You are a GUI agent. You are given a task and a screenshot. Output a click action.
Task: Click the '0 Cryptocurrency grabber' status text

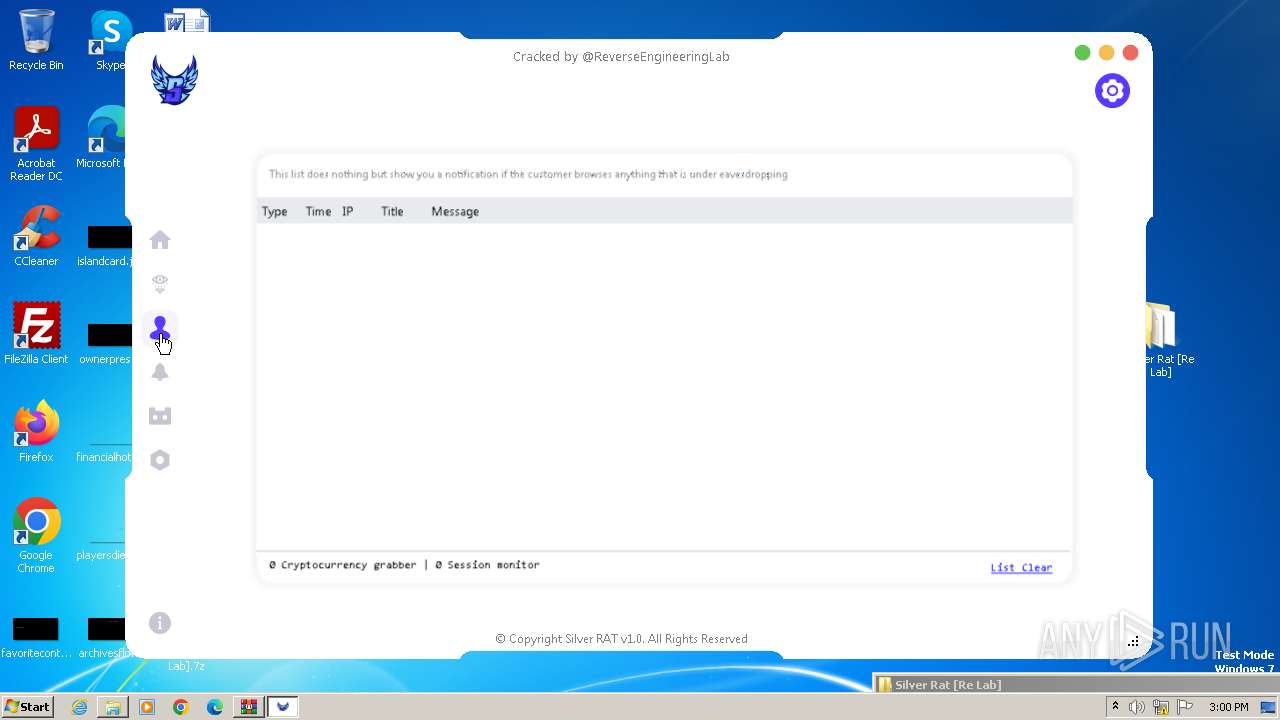tap(342, 565)
